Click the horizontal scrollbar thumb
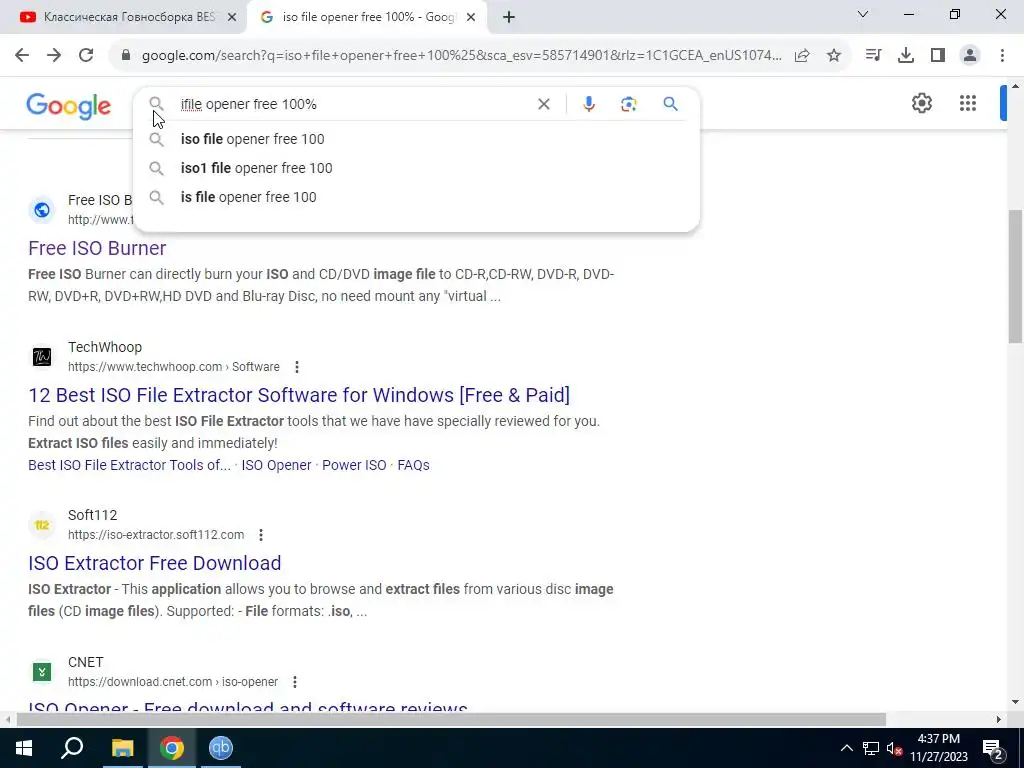 point(451,719)
